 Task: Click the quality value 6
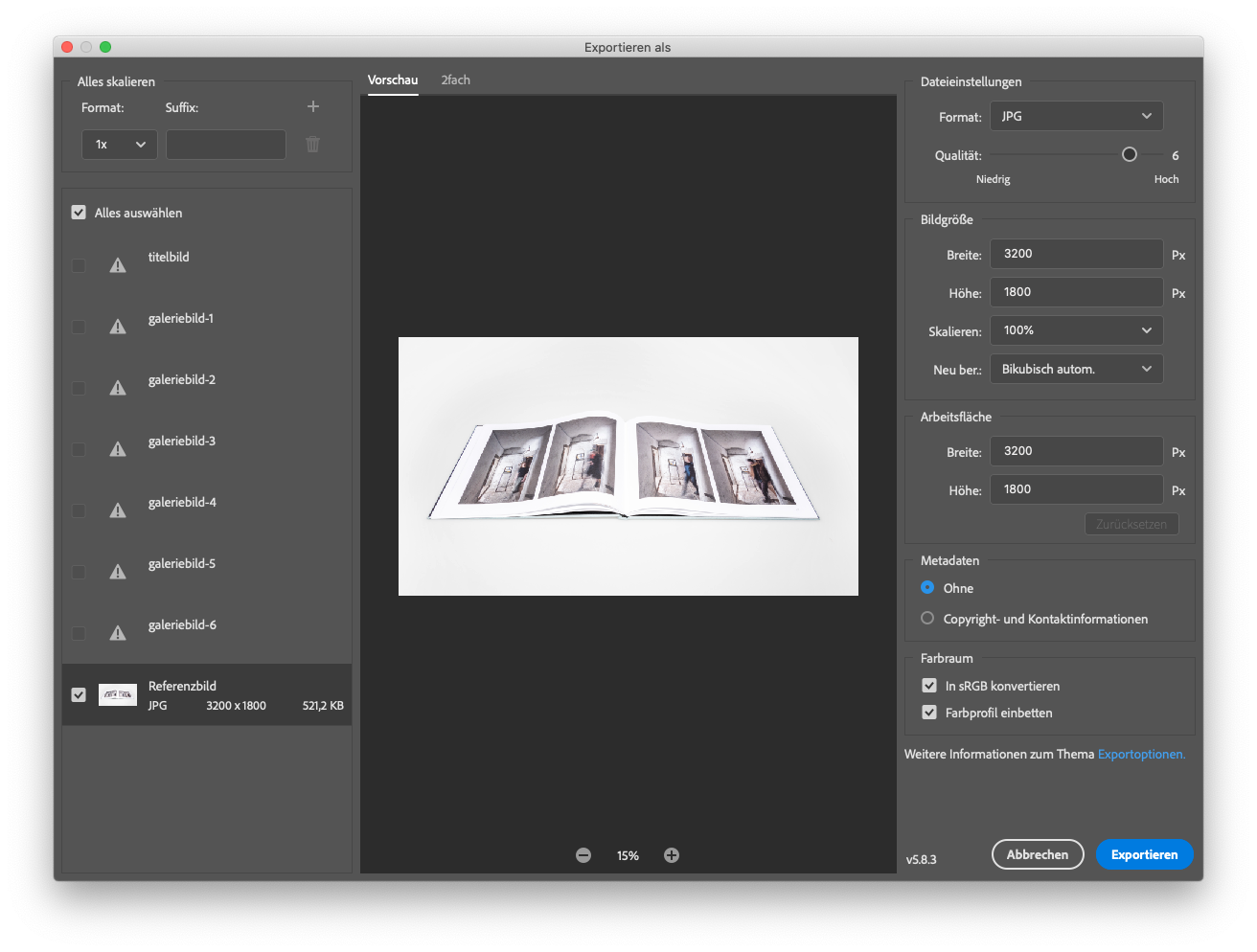(x=1176, y=155)
